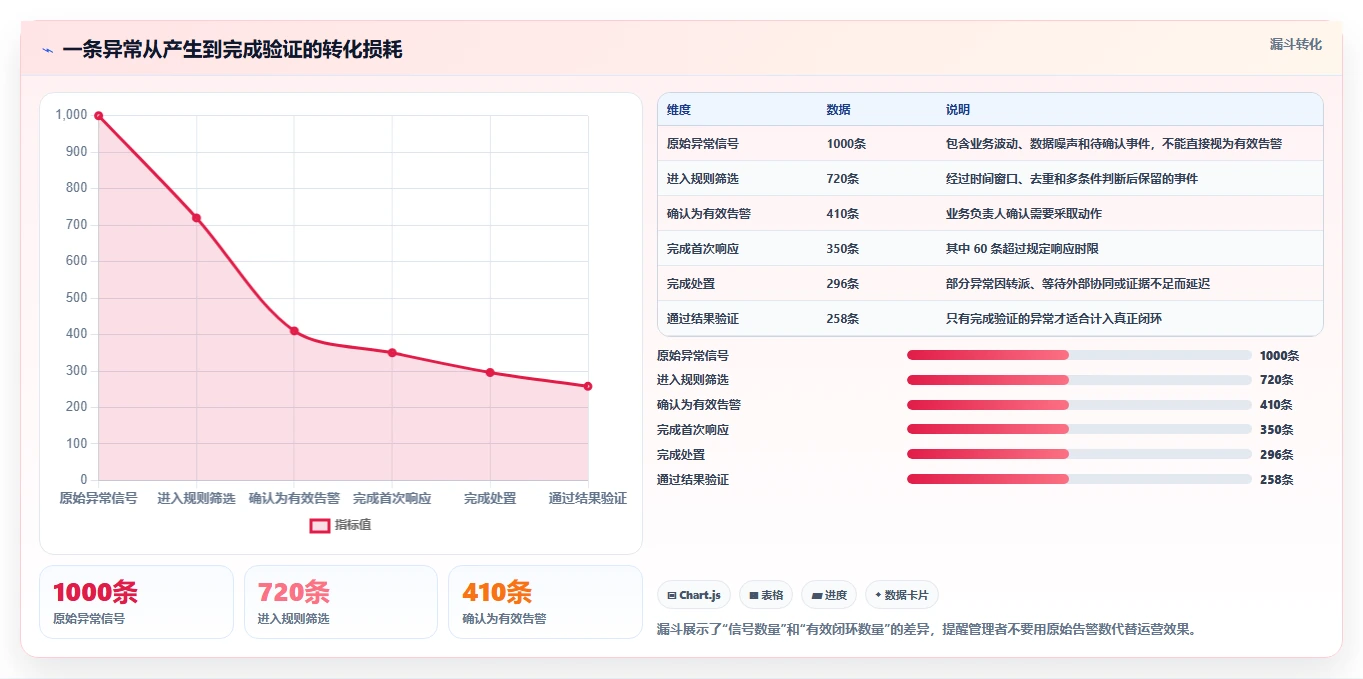This screenshot has width=1363, height=679.
Task: Click the Chart.js badge
Action: (694, 595)
